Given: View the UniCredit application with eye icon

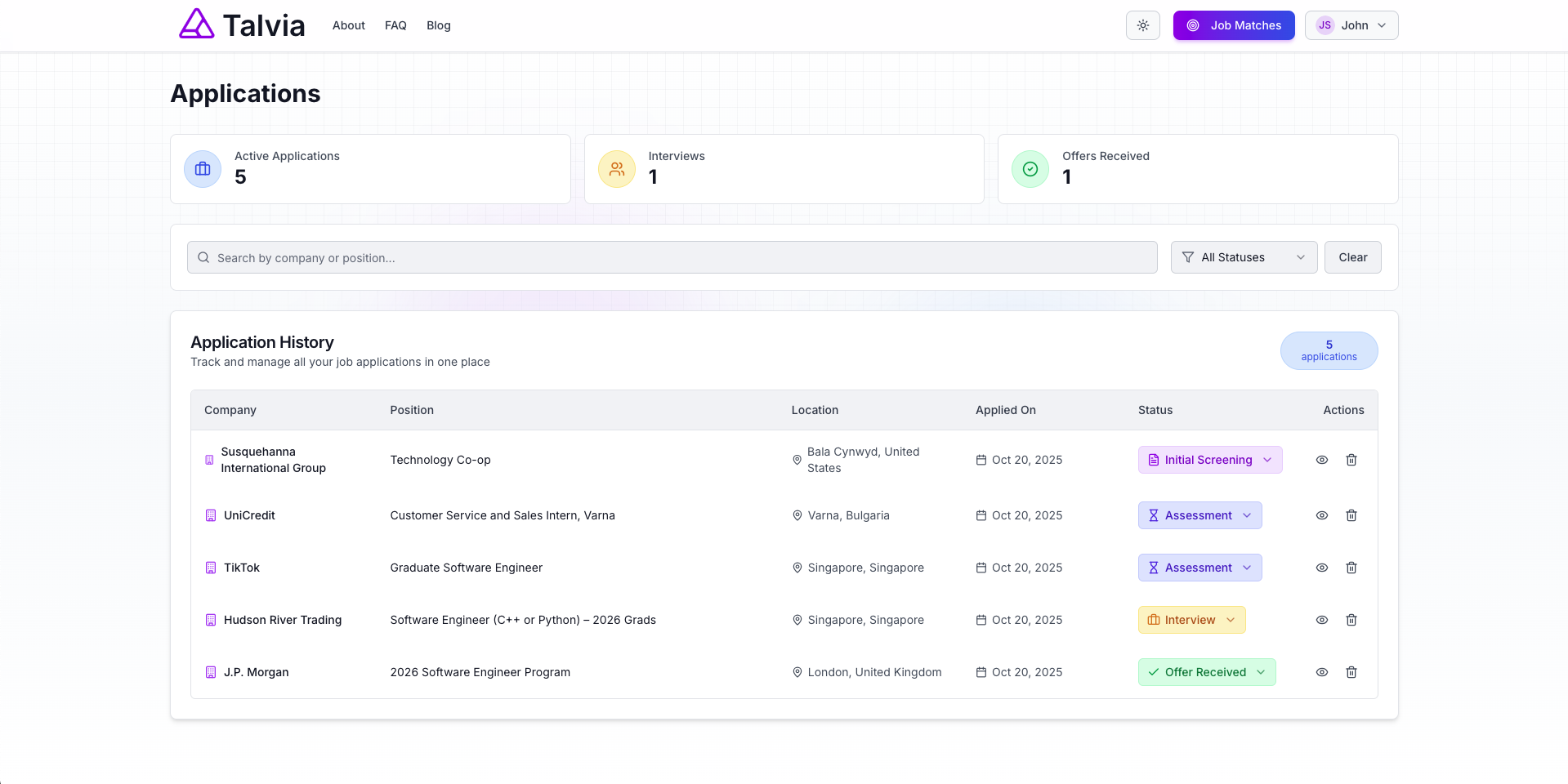Looking at the screenshot, I should click(1322, 515).
